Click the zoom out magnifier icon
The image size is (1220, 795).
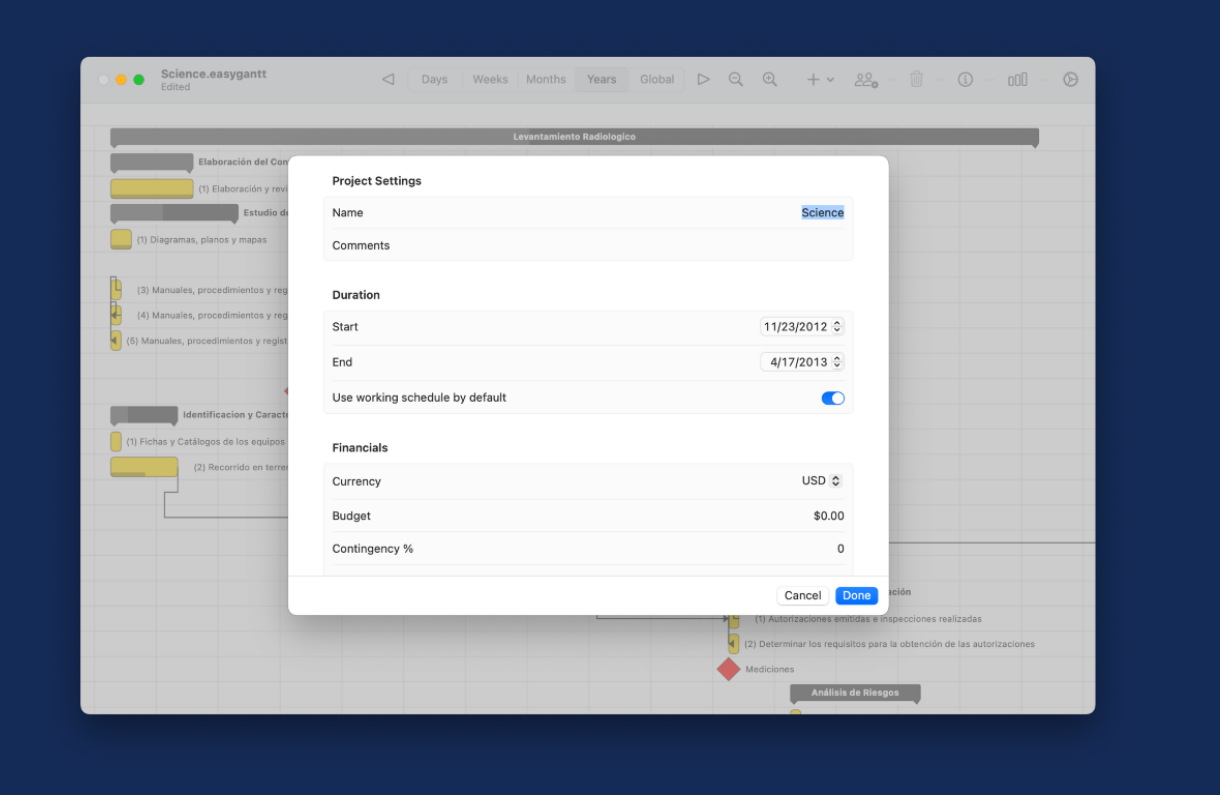(x=736, y=80)
